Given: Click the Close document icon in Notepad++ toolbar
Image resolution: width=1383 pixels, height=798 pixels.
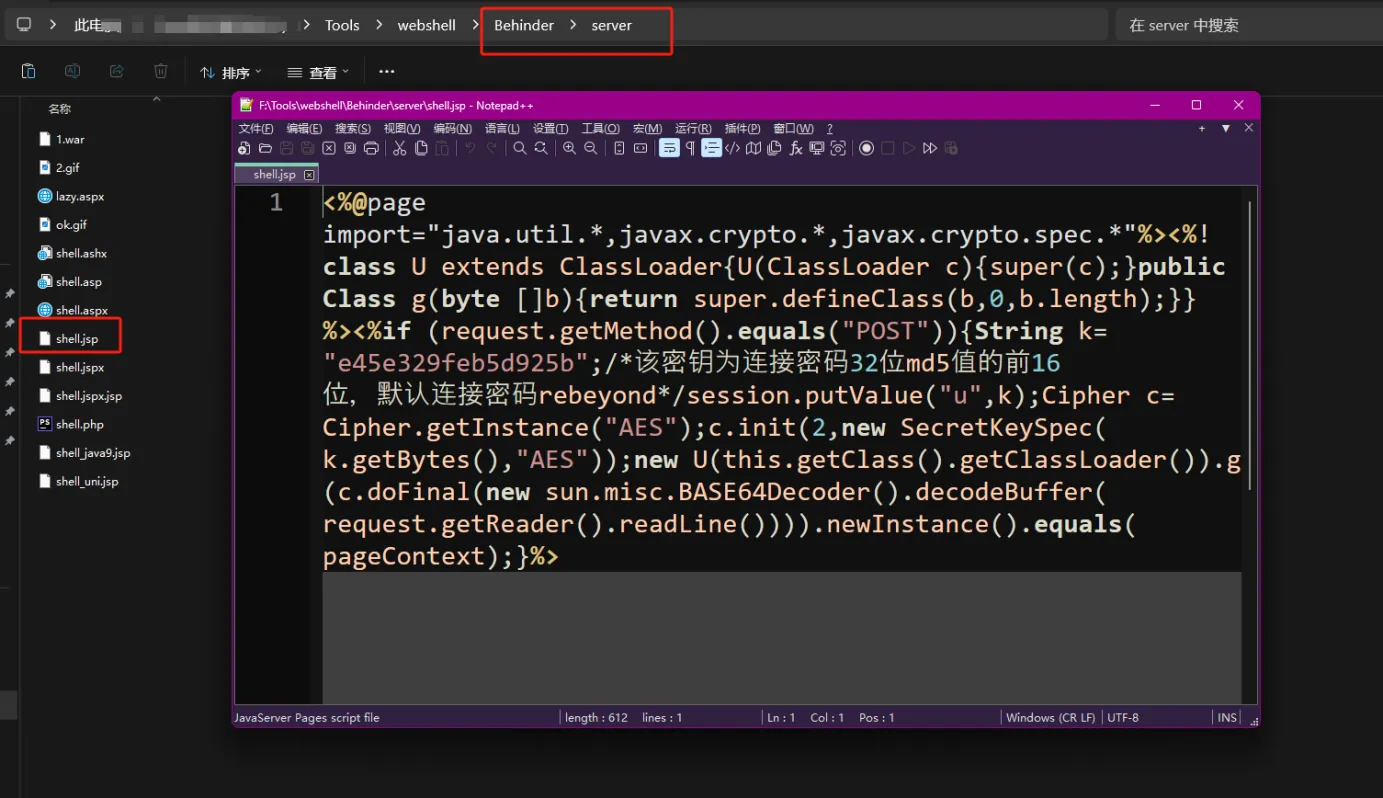Looking at the screenshot, I should tap(328, 148).
